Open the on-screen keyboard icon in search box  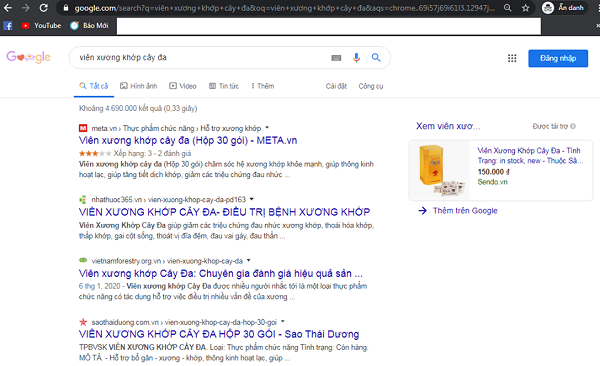[336, 58]
